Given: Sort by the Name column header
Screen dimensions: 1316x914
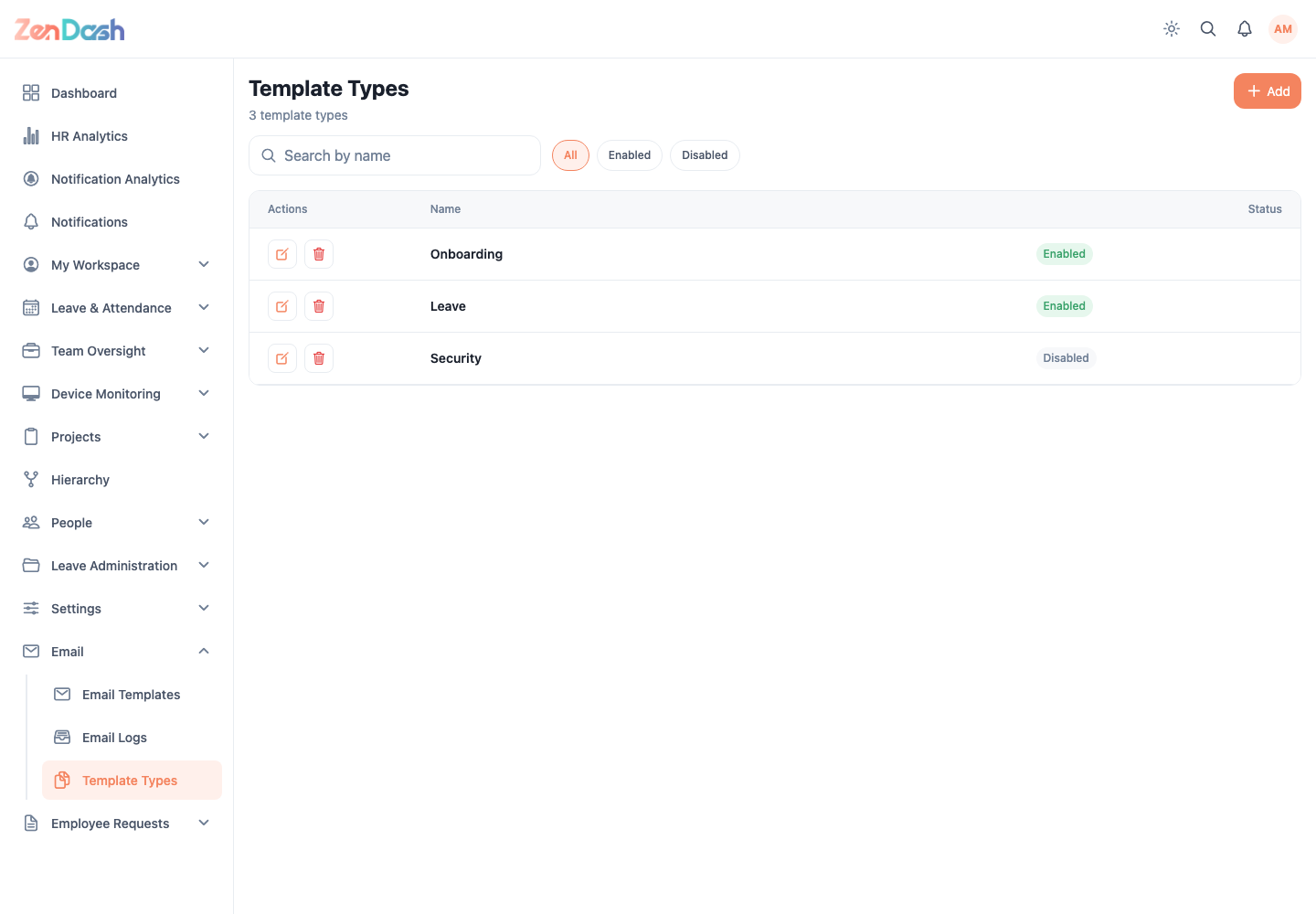Looking at the screenshot, I should click(445, 209).
